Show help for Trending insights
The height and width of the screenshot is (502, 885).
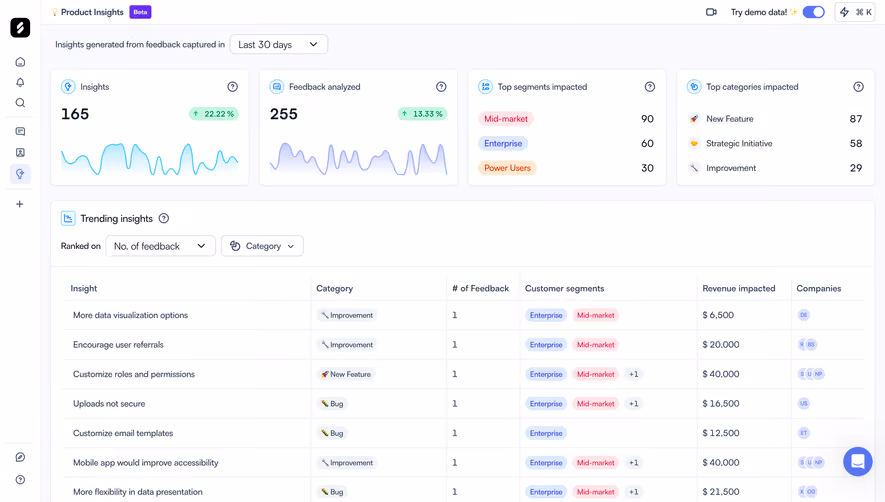(x=164, y=219)
